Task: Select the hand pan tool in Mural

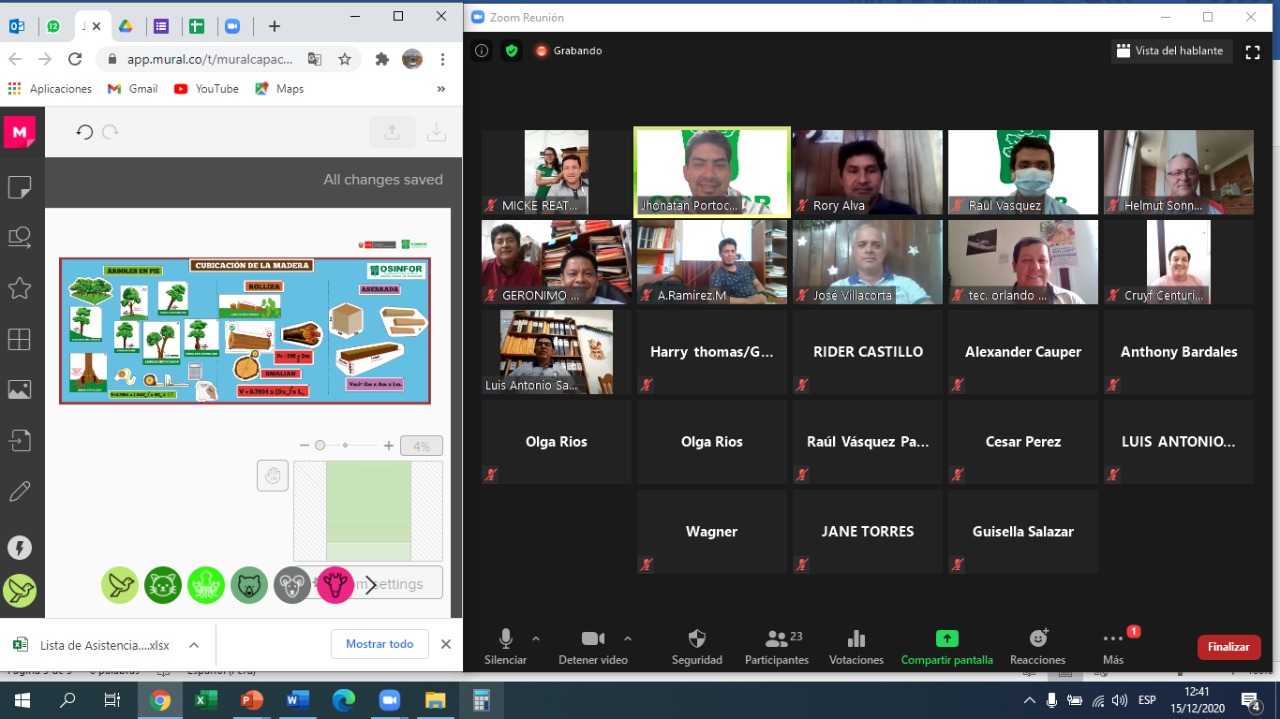Action: pyautogui.click(x=272, y=475)
